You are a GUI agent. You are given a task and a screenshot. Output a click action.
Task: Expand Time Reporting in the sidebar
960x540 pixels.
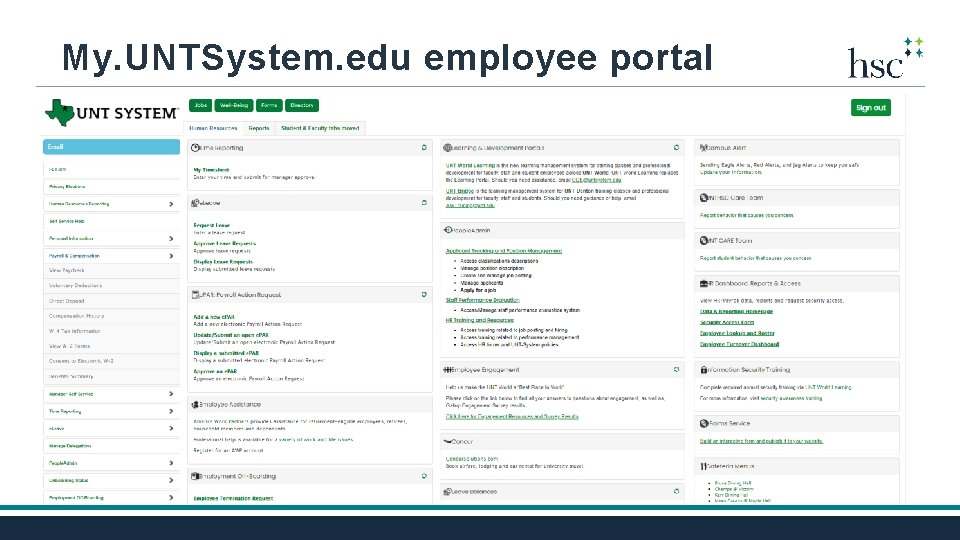tap(171, 411)
